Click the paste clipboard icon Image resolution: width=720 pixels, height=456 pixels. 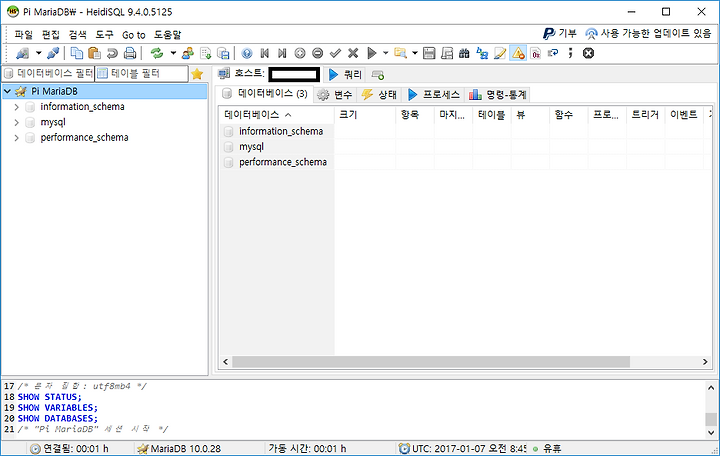click(94, 53)
